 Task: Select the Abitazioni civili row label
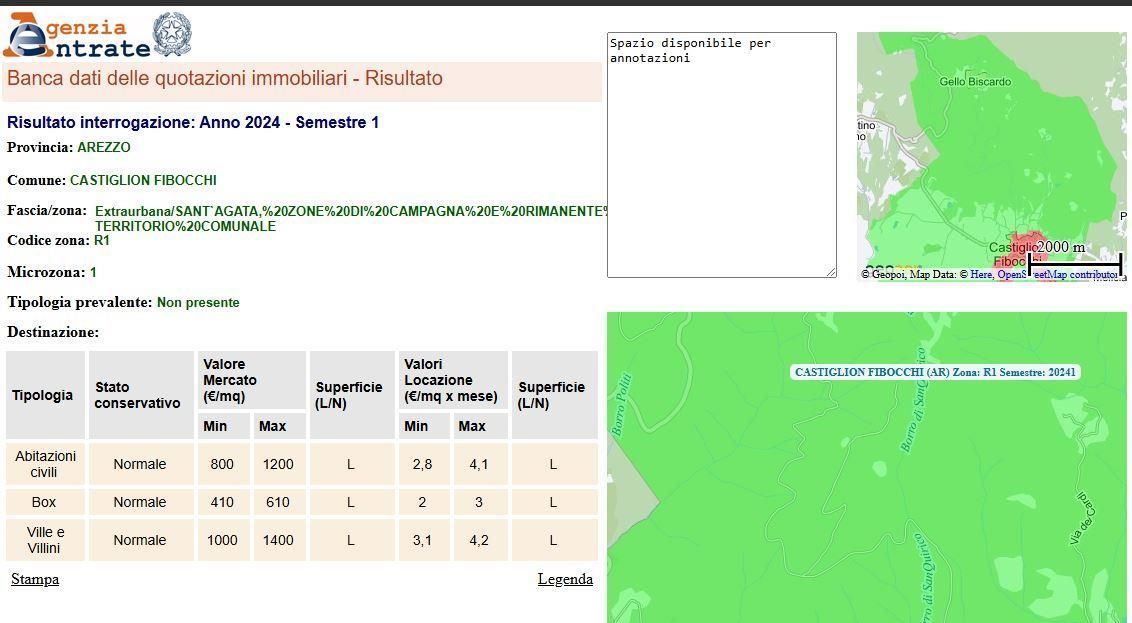coord(45,464)
